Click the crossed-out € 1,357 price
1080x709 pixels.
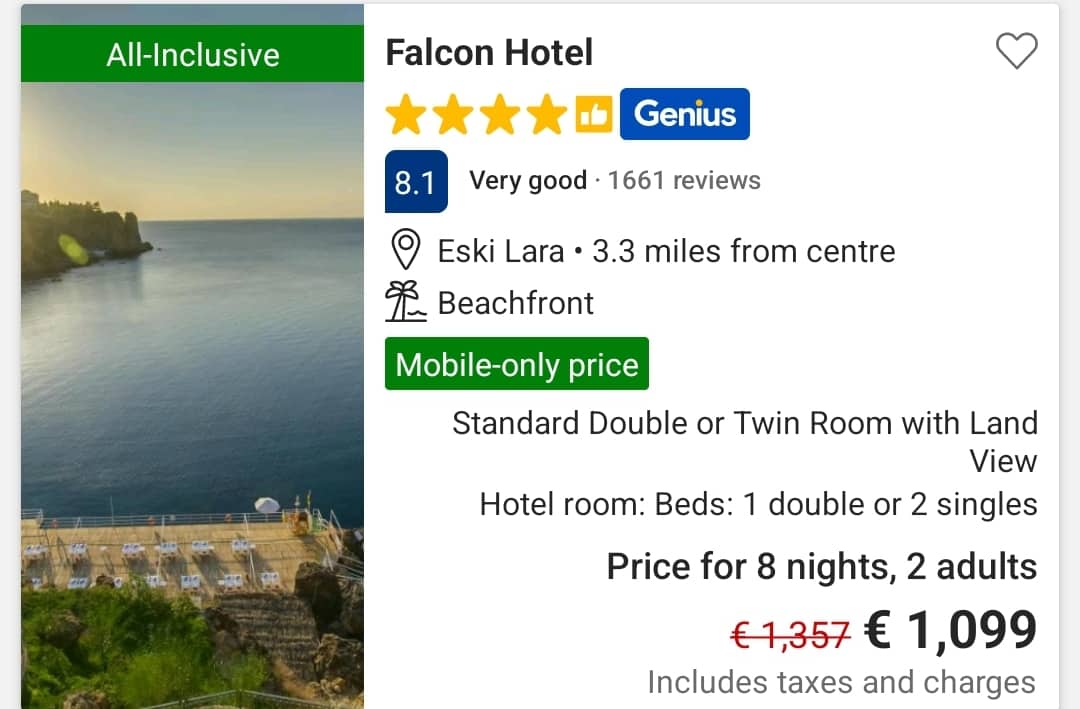click(x=790, y=634)
